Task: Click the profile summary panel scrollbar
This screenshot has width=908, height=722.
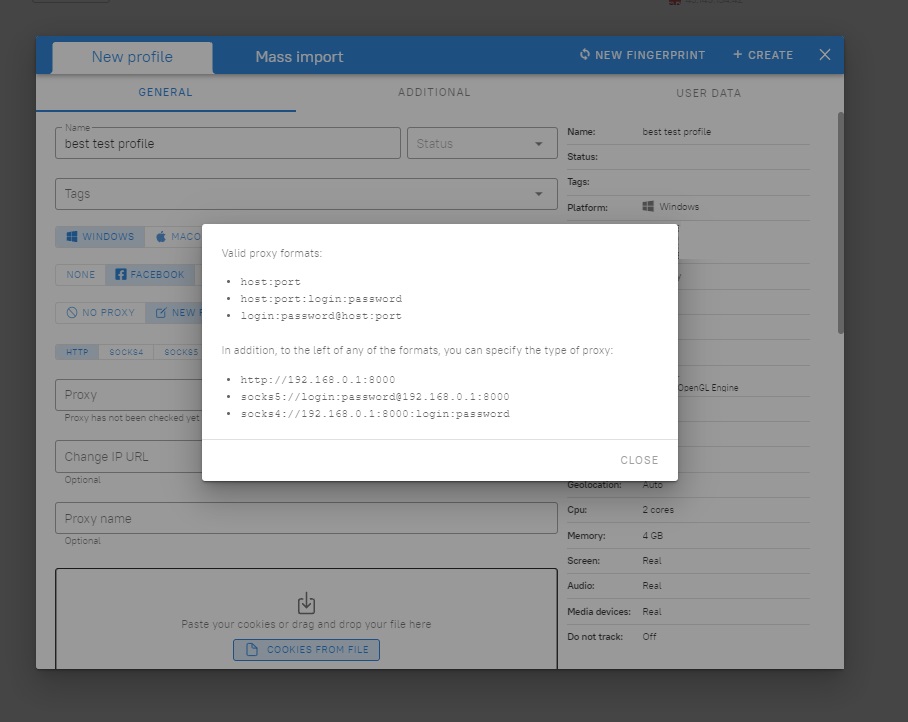Action: coord(840,223)
